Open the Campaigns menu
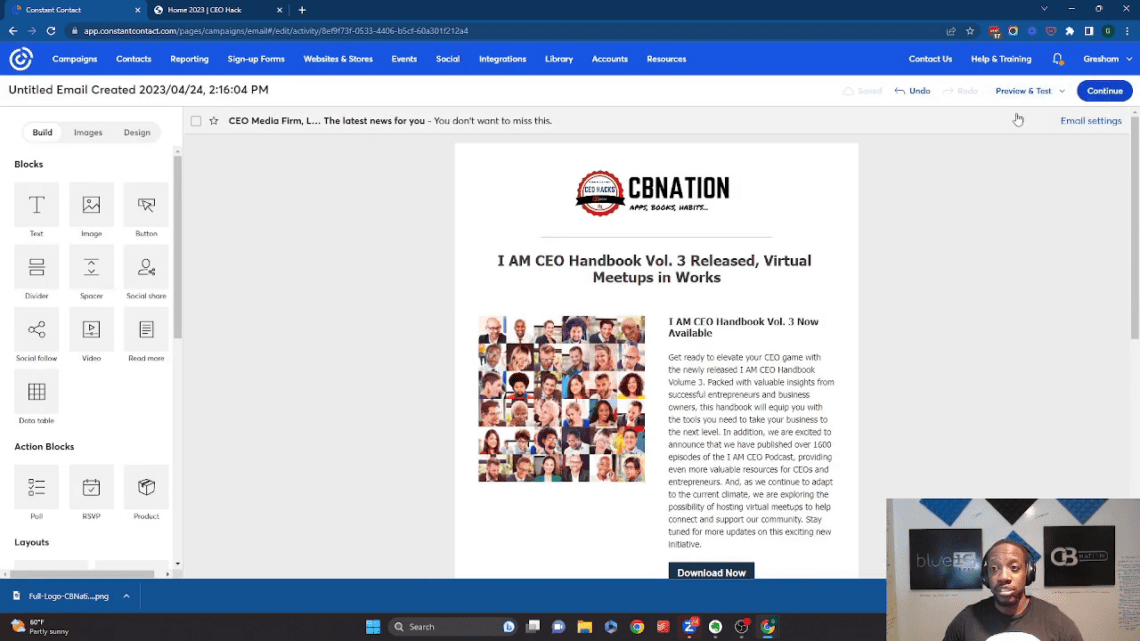Screen dimensions: 1140x641 (74, 58)
